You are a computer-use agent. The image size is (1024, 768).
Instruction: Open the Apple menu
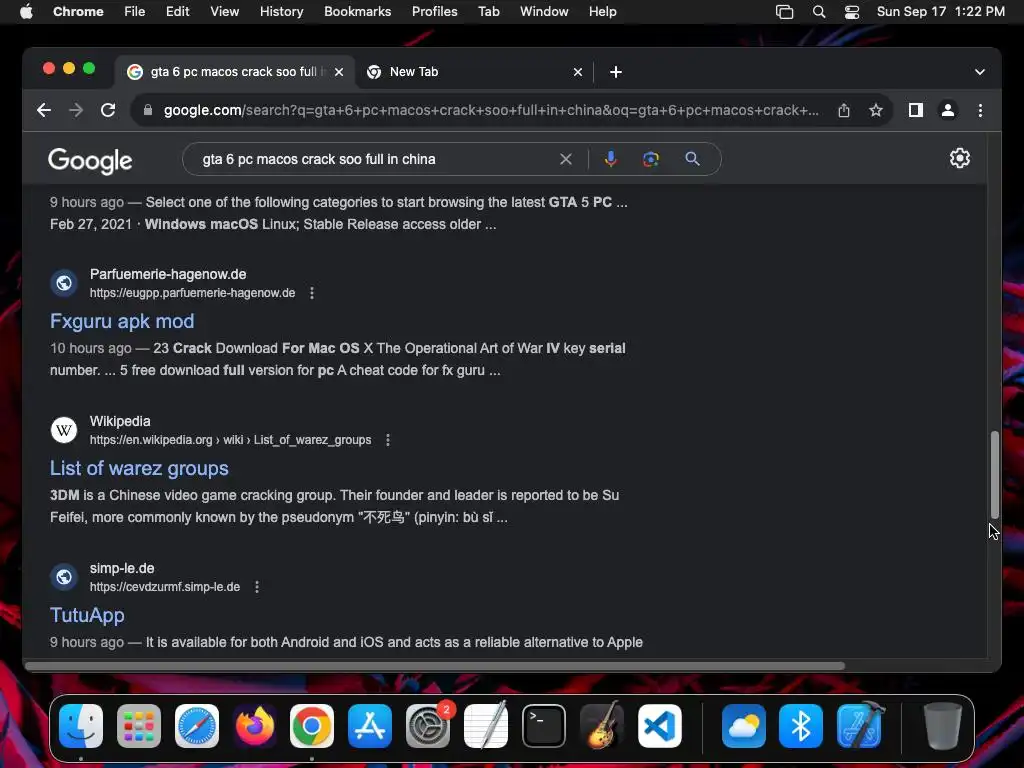tap(26, 12)
